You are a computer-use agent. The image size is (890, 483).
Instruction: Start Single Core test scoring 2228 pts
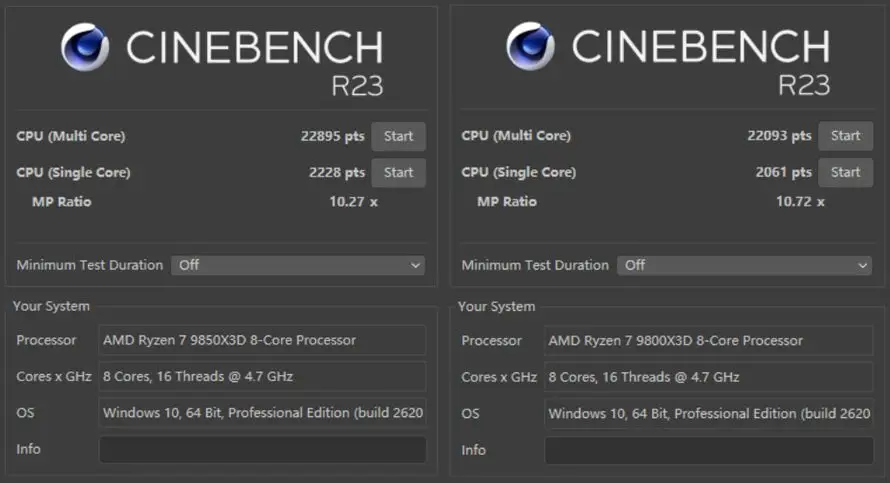point(398,172)
